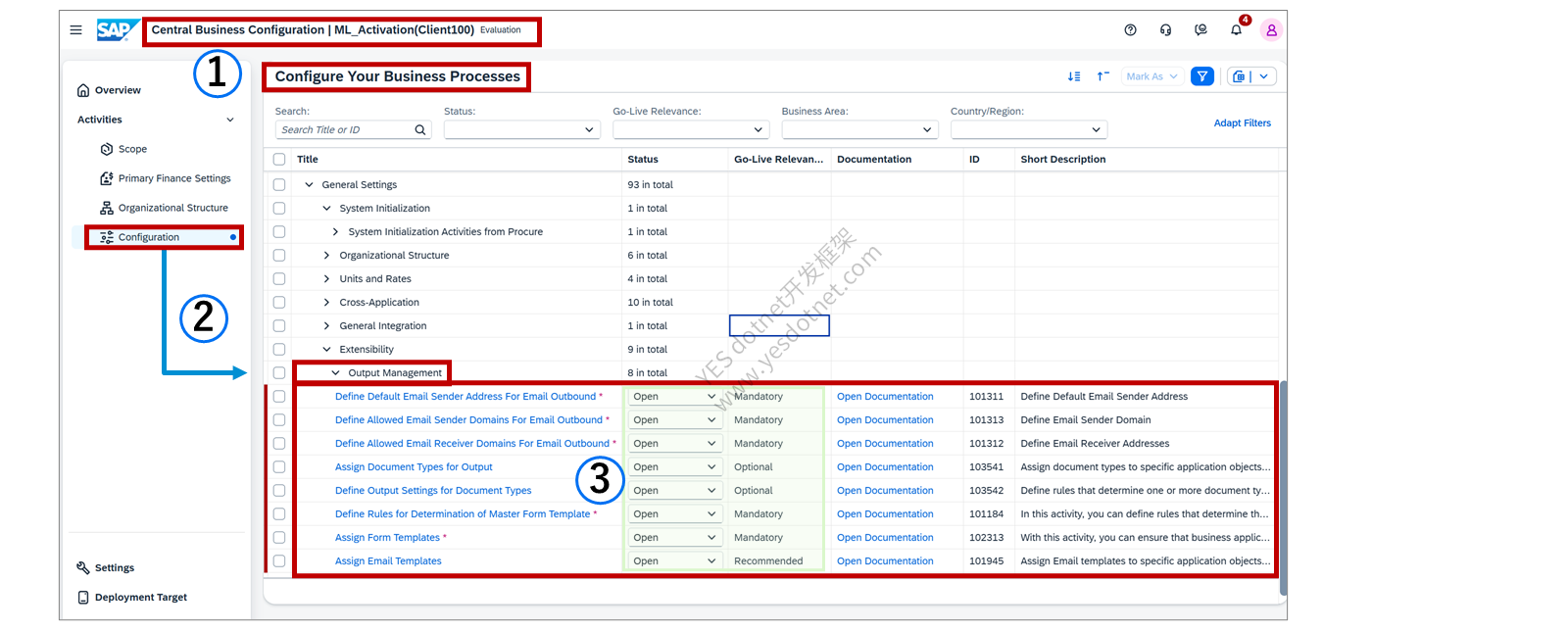Screen dimensions: 1568x631
Task: Open Define Allowed Email Sender Domains link
Action: click(x=468, y=420)
